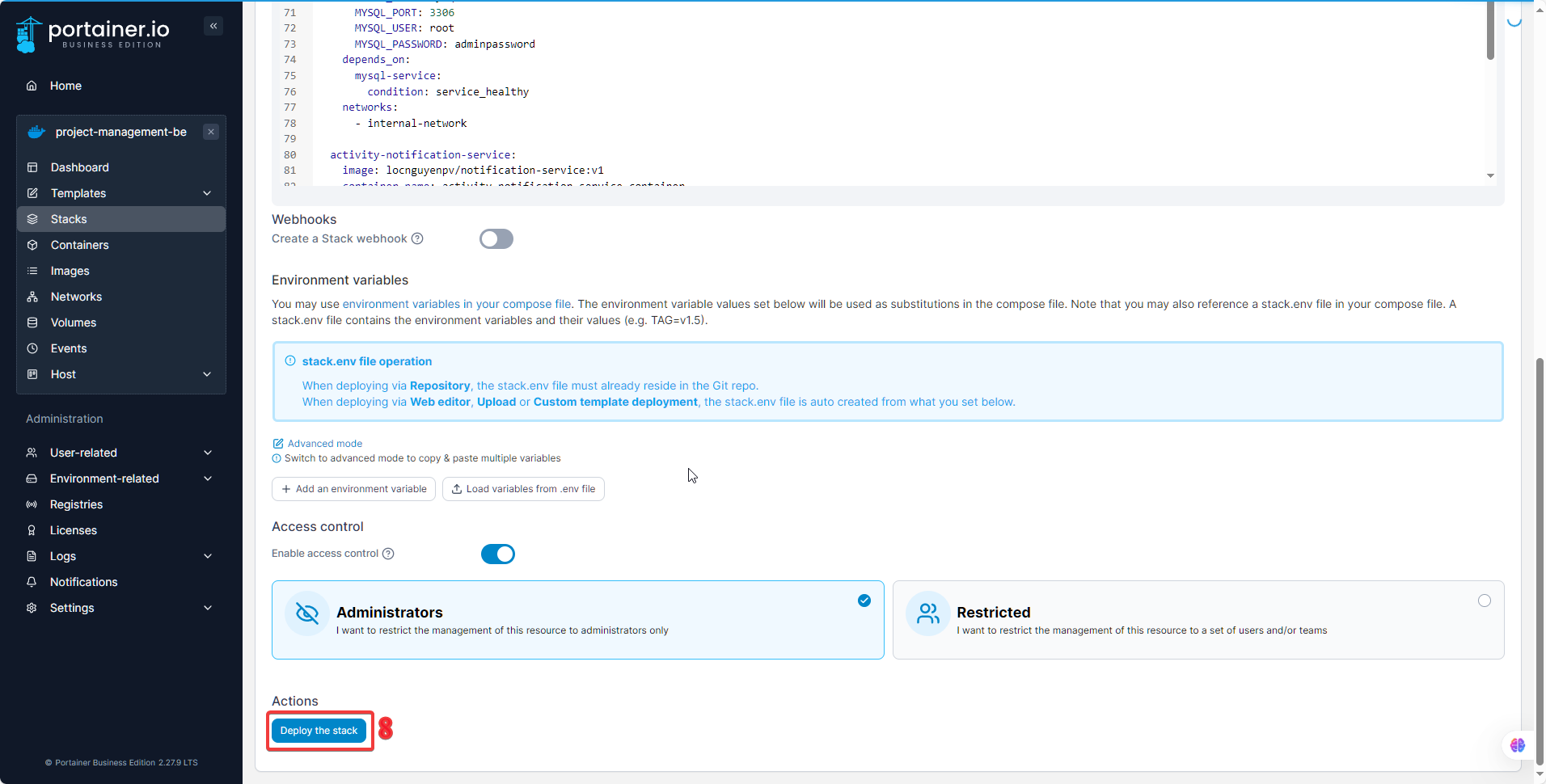Click the Volumes database icon
1546x784 pixels.
tap(32, 322)
